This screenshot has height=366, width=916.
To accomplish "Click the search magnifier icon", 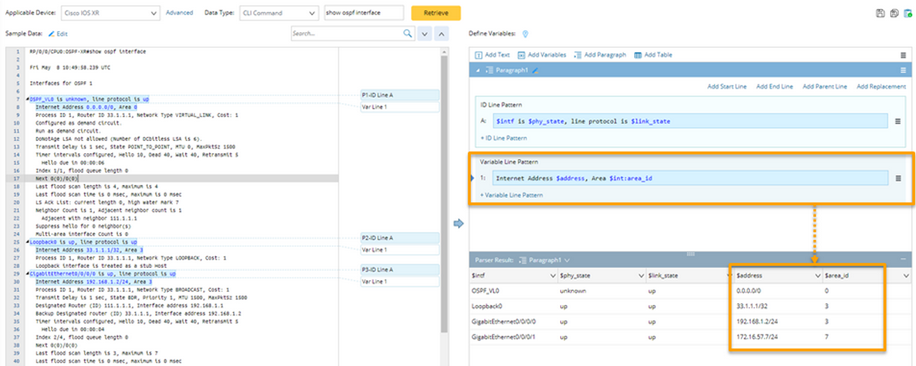I will pos(408,34).
